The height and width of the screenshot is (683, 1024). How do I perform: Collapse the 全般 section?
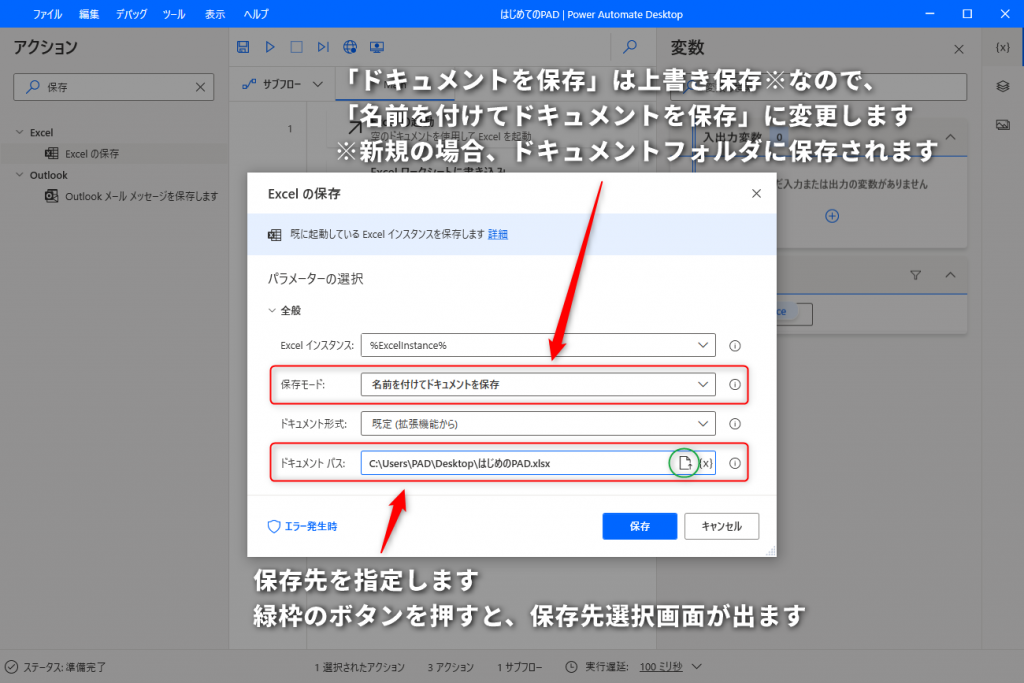(272, 310)
